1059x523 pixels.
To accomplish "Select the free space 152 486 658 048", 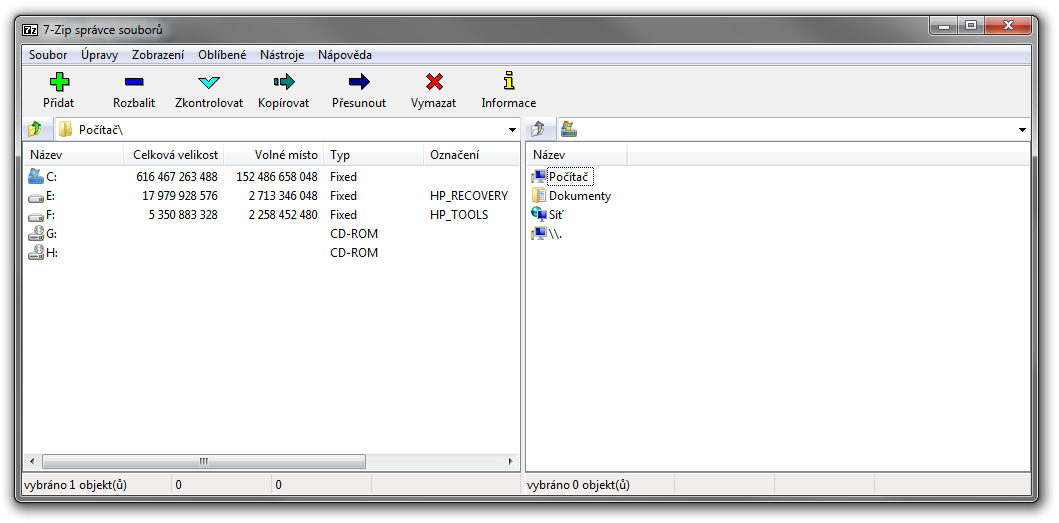I will pos(277,177).
